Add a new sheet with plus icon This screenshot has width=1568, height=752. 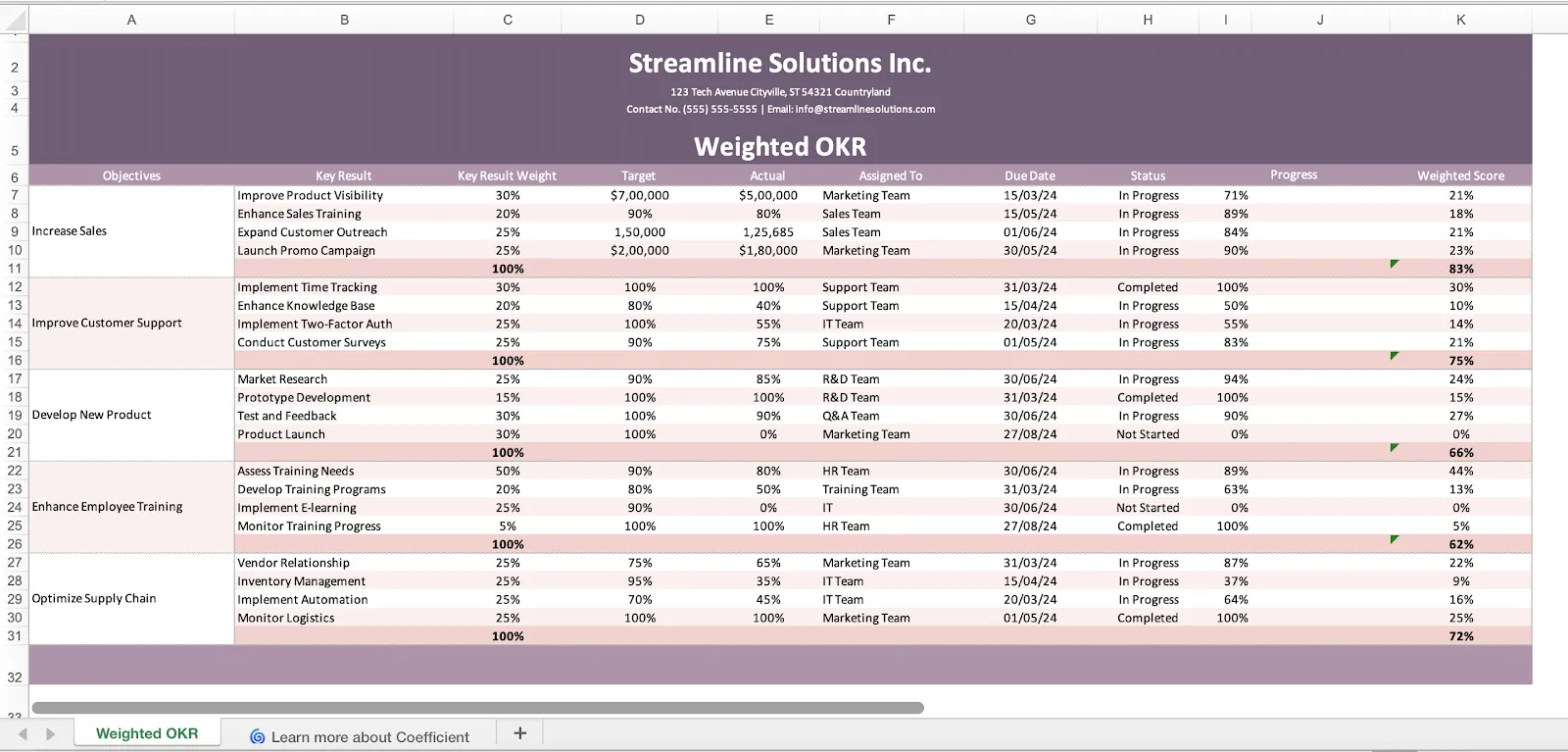coord(520,733)
